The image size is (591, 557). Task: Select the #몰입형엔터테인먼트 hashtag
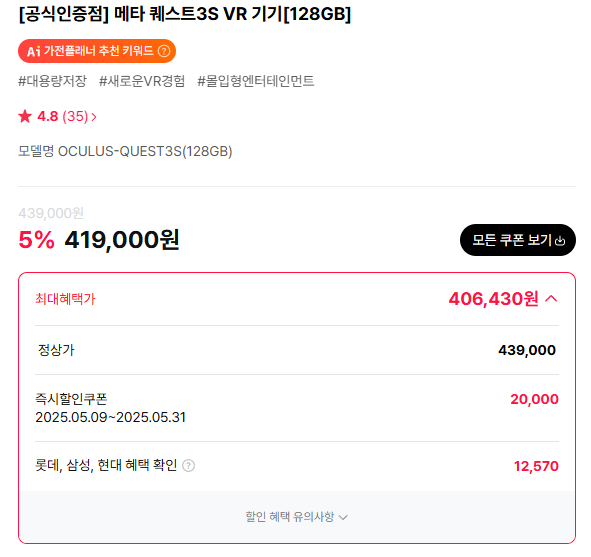(256, 81)
